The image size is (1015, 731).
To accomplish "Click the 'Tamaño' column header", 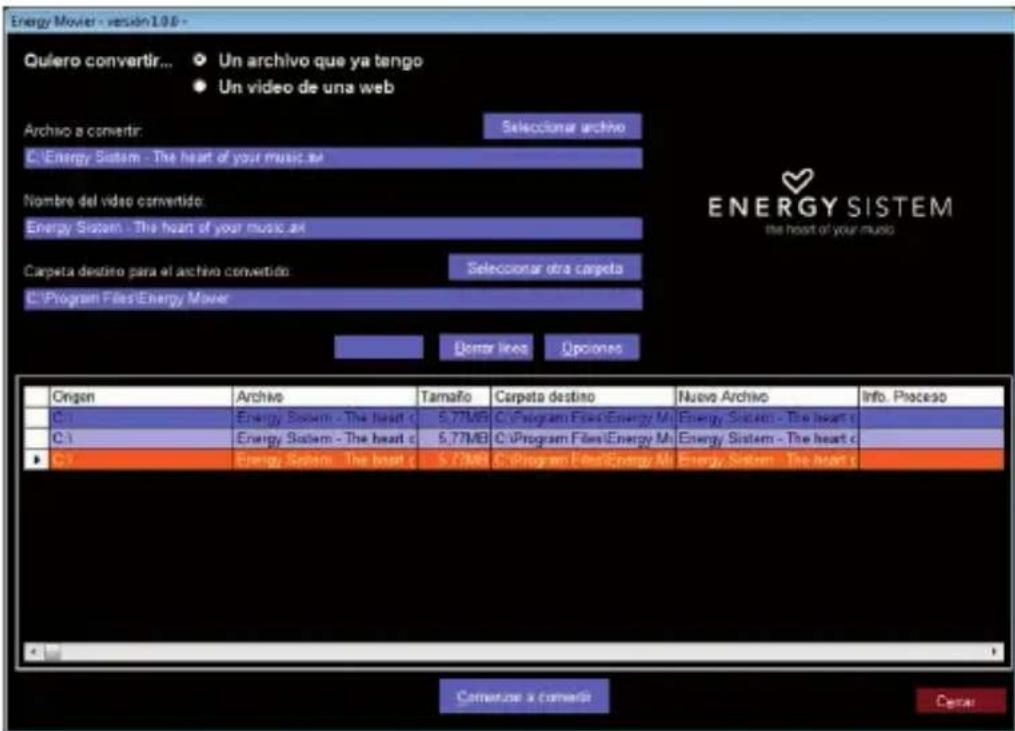I will 454,396.
